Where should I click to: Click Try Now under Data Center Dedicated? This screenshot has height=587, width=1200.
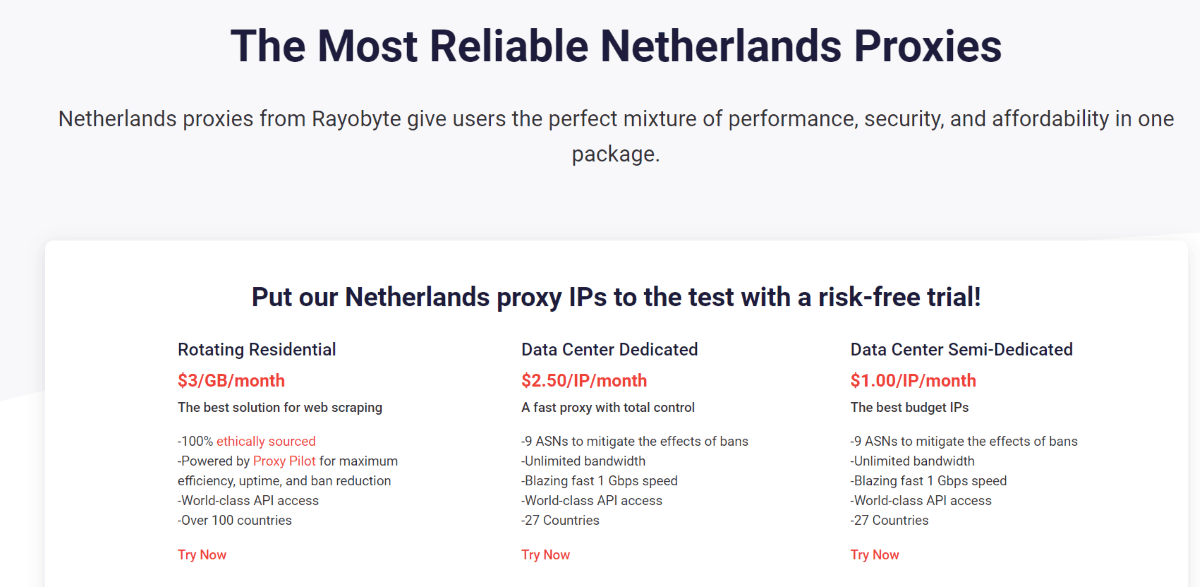[x=546, y=555]
